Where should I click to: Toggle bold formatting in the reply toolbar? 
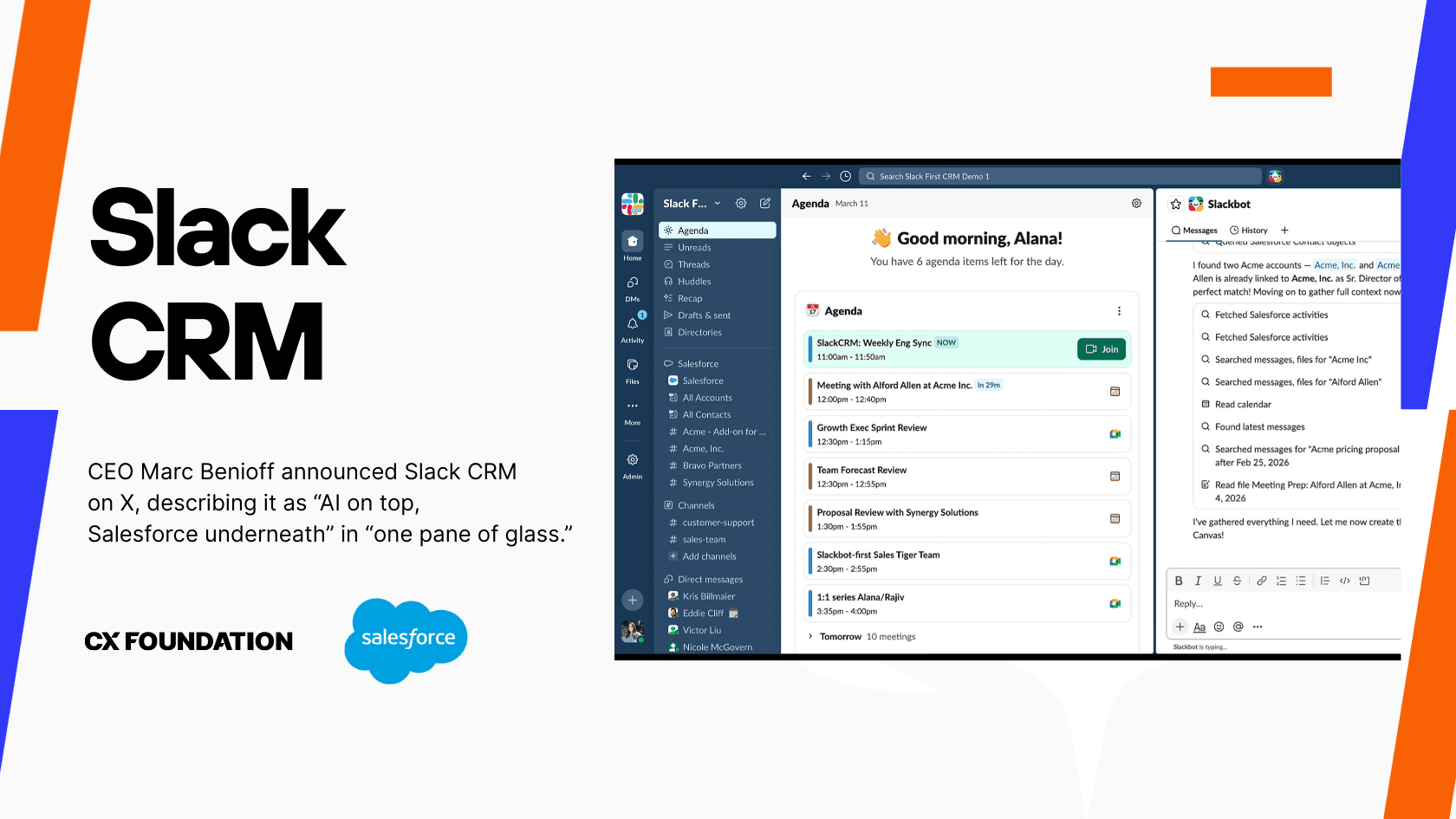pos(1179,581)
